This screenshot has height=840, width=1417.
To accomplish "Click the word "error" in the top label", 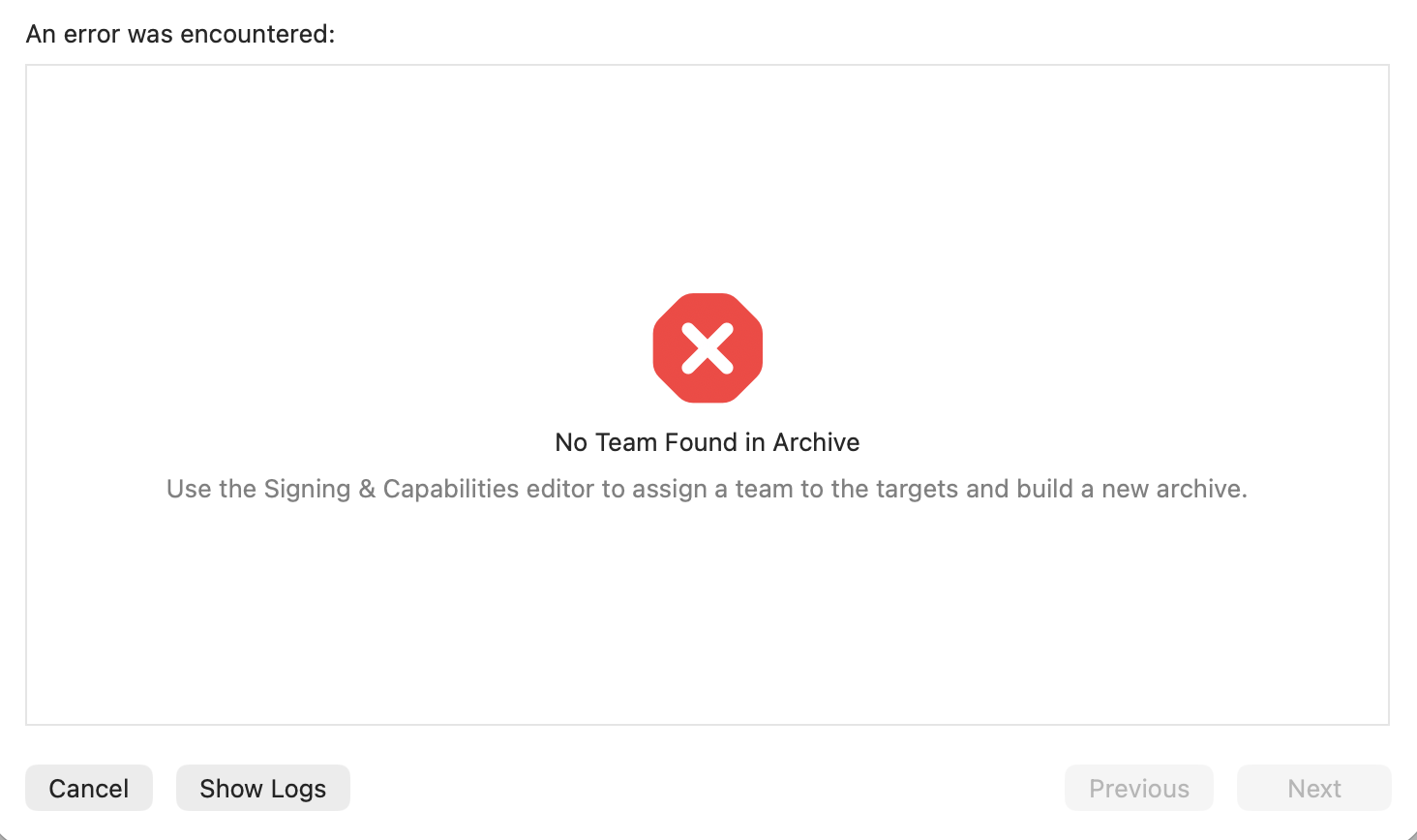I will [91, 34].
